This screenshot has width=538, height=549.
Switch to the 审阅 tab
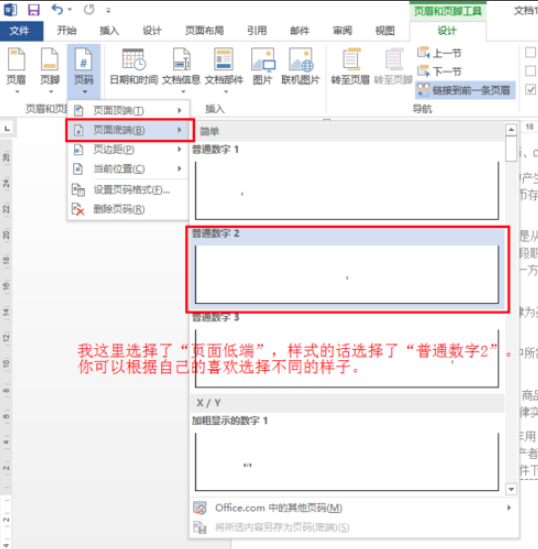click(x=342, y=31)
